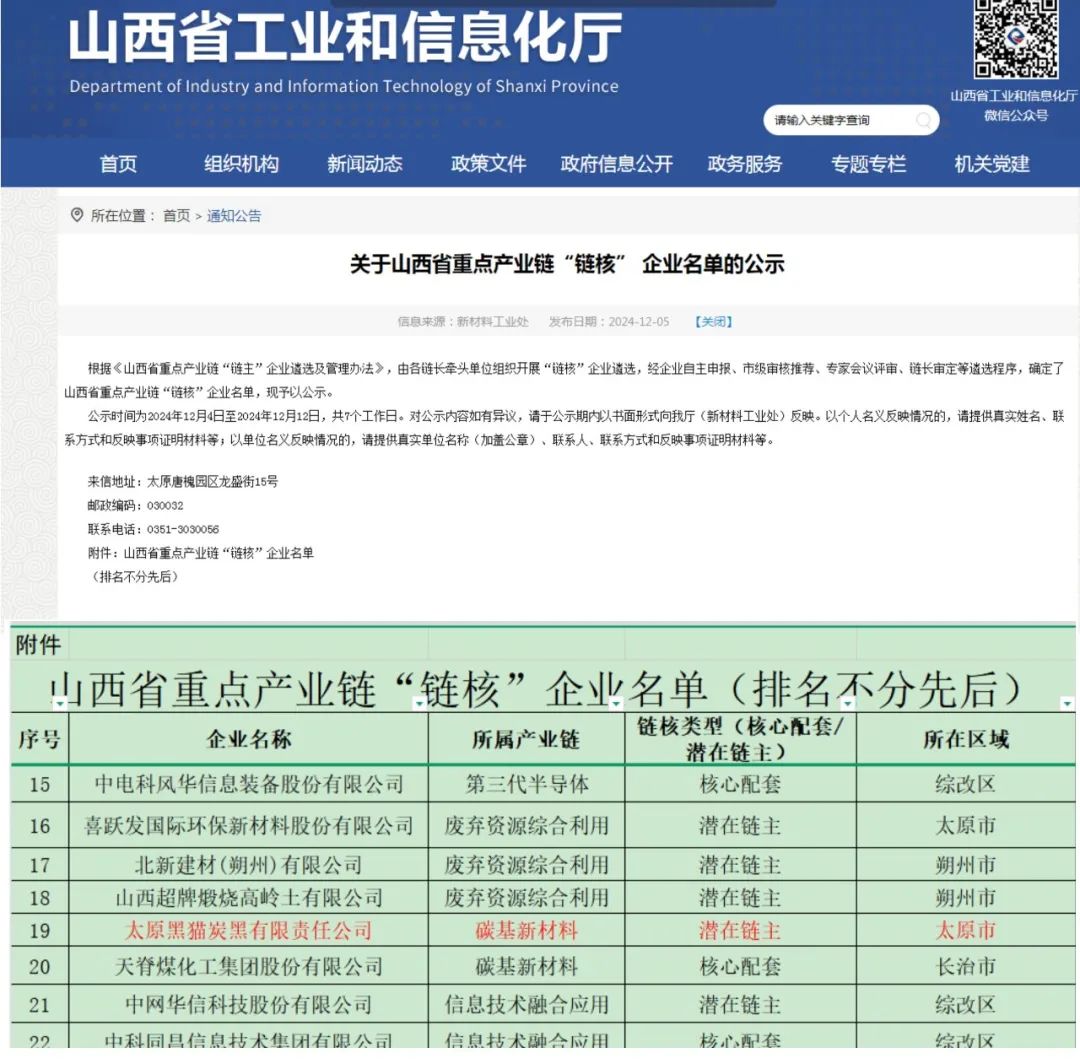Open the 新闻动态 navigation menu item
This screenshot has height=1064, width=1080.
tap(364, 166)
